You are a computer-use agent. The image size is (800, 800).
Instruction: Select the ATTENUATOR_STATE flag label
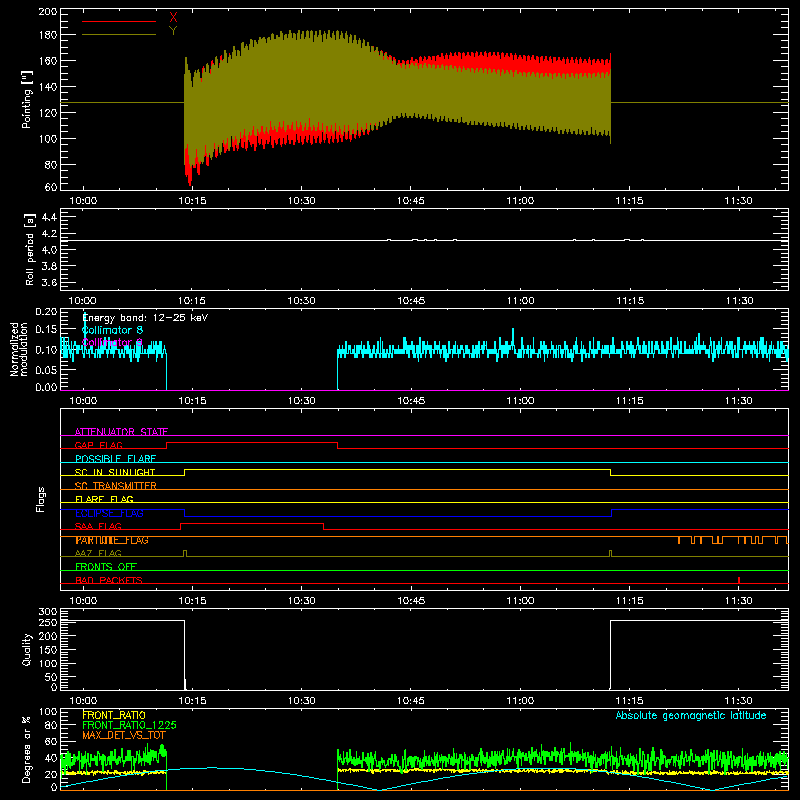point(121,432)
